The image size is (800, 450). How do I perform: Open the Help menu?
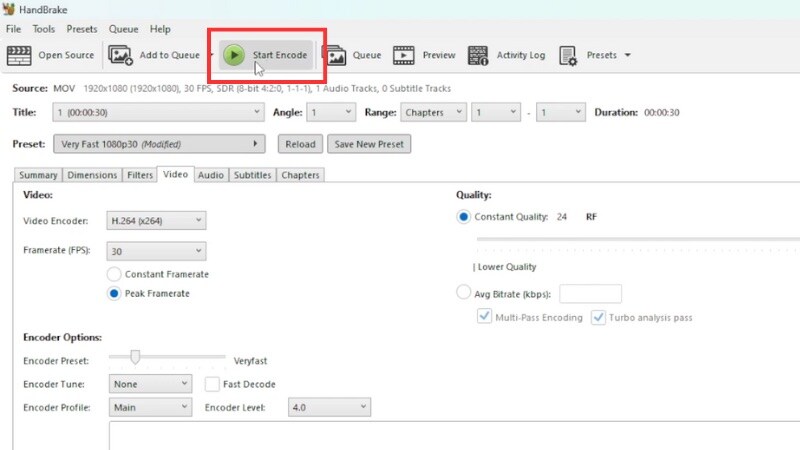point(160,29)
